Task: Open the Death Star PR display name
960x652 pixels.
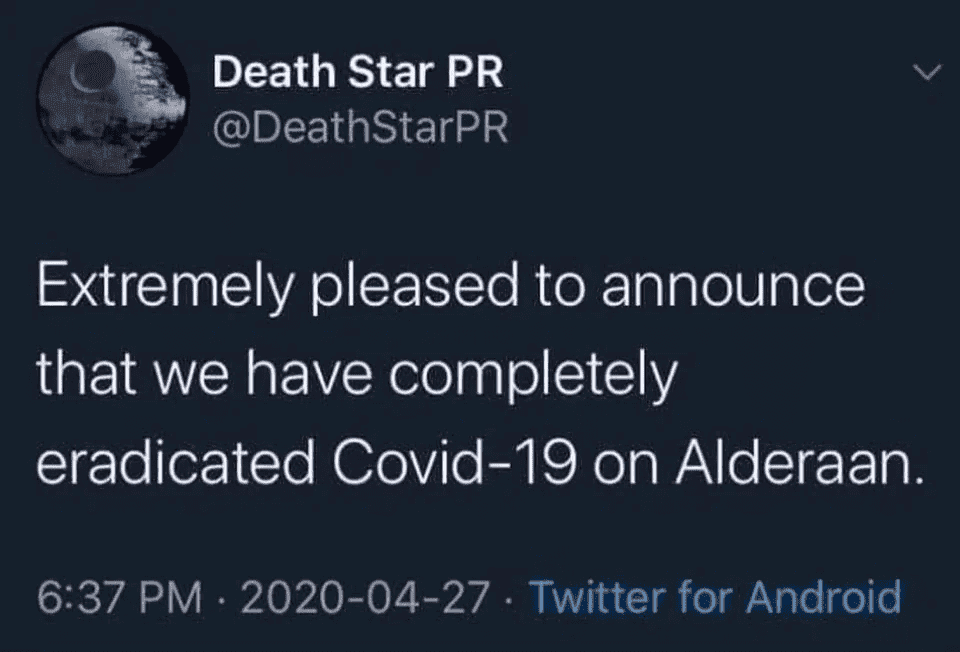Action: pyautogui.click(x=359, y=72)
